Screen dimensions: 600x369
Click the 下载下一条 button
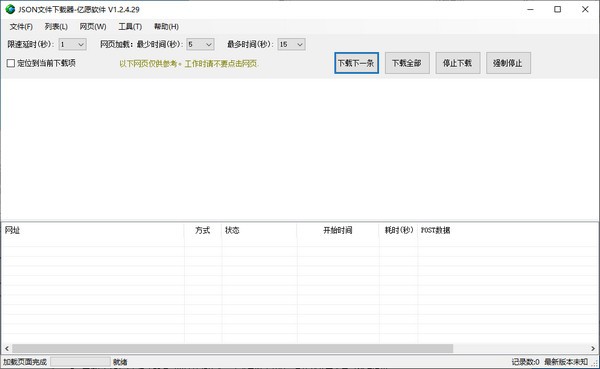356,63
